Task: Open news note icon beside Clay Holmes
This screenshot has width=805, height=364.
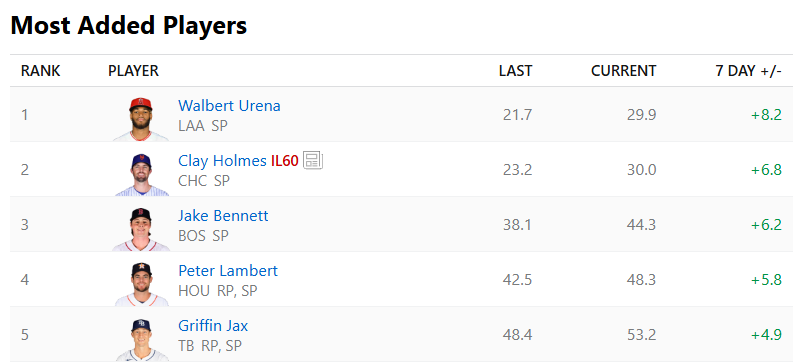Action: 313,161
